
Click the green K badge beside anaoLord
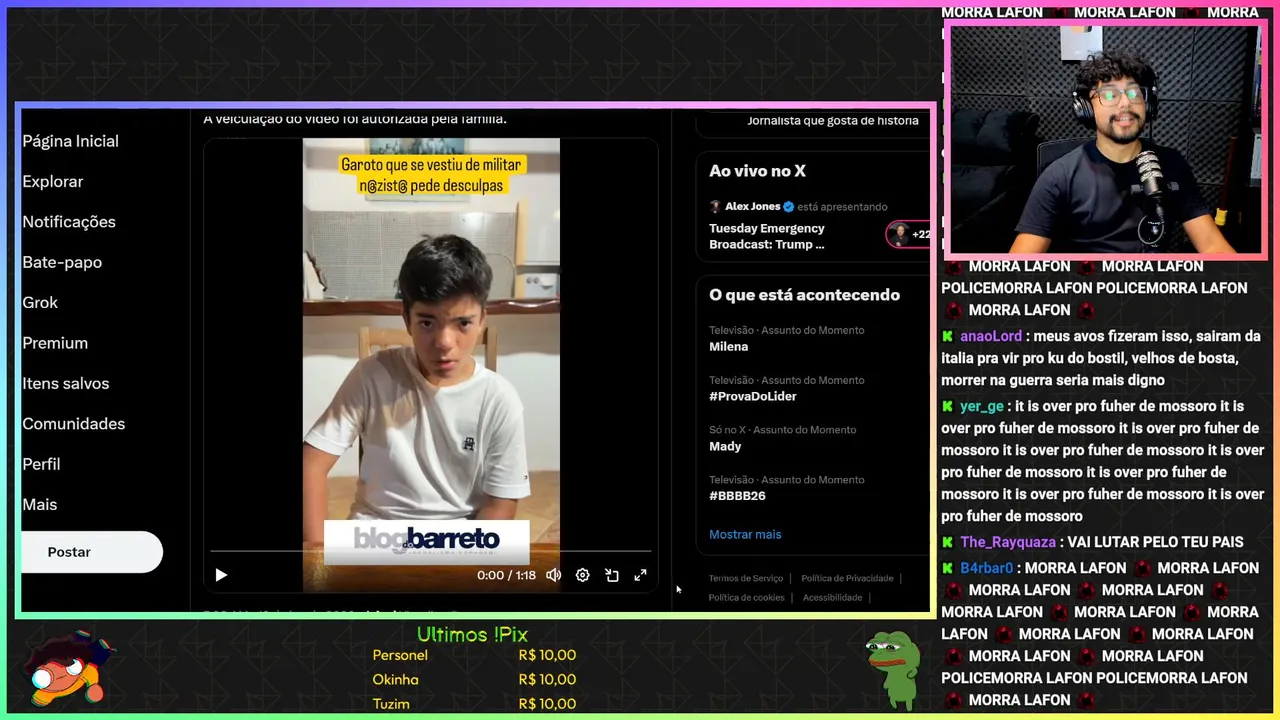pos(948,336)
